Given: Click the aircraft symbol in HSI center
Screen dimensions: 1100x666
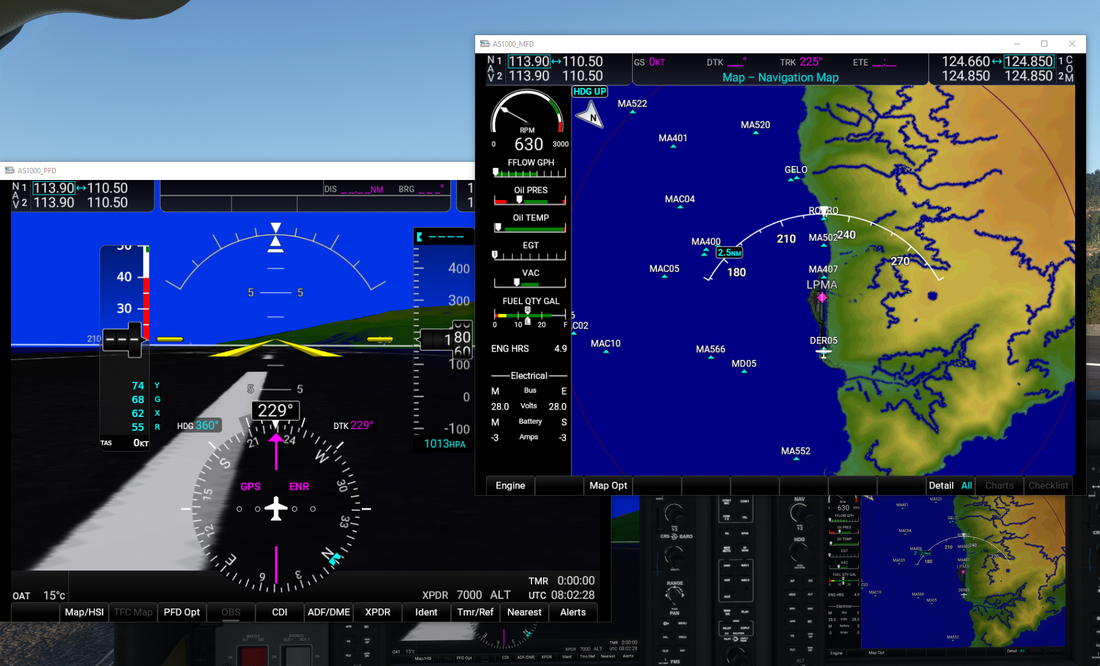Looking at the screenshot, I should 276,509.
